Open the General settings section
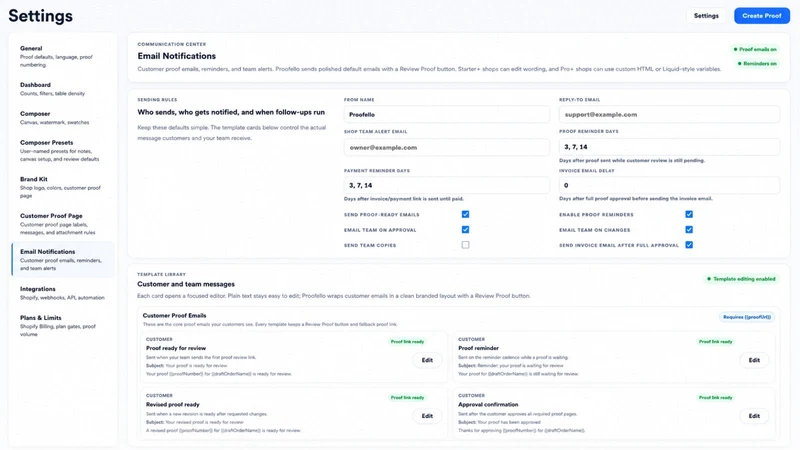The width and height of the screenshot is (800, 450). click(x=62, y=56)
